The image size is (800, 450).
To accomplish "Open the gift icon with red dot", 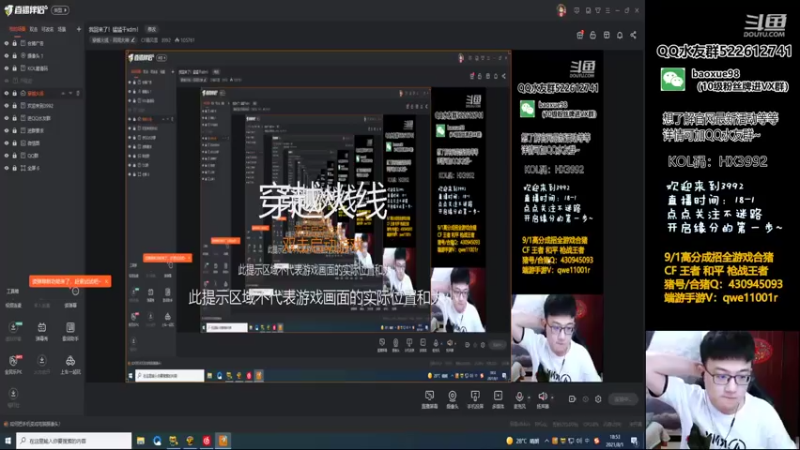I will tap(580, 35).
